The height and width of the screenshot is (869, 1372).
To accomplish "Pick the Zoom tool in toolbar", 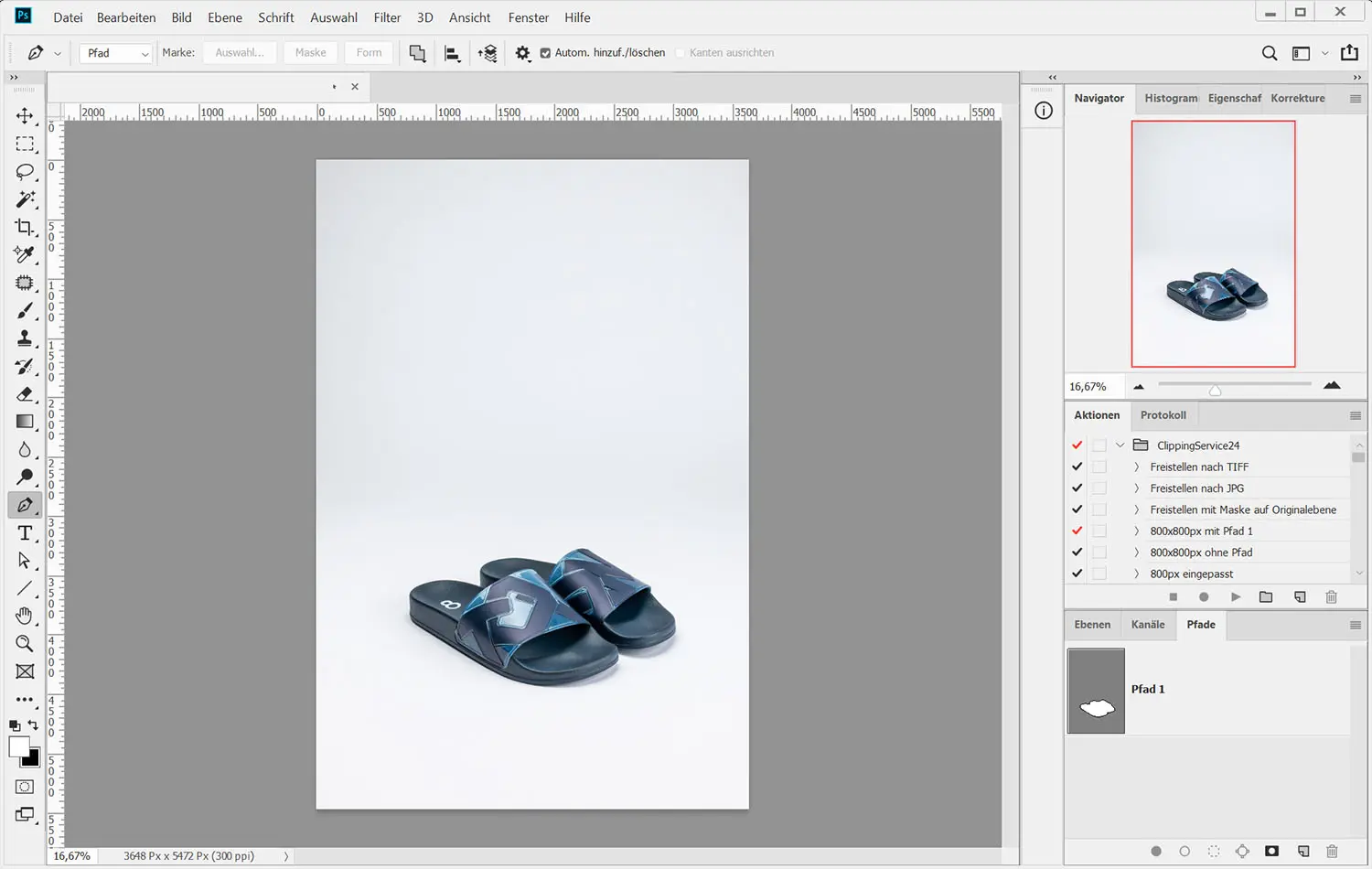I will click(x=25, y=644).
